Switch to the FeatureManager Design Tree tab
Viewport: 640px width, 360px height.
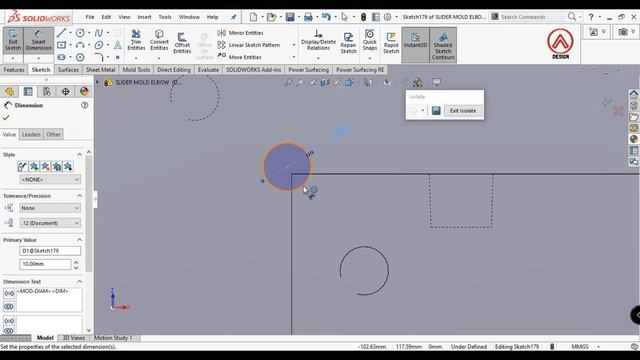click(9, 91)
